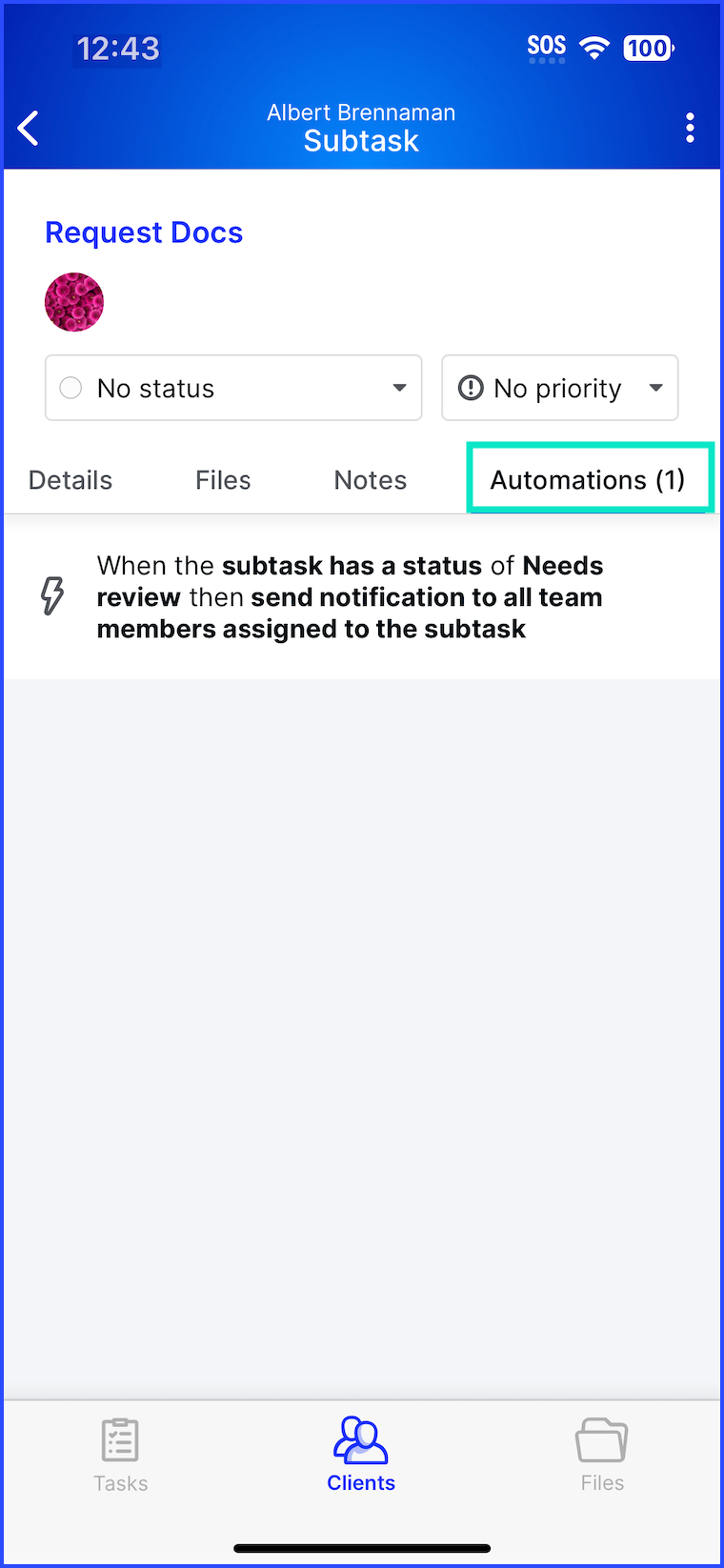Select the No status radio circle
The height and width of the screenshot is (1568, 724).
click(x=70, y=388)
